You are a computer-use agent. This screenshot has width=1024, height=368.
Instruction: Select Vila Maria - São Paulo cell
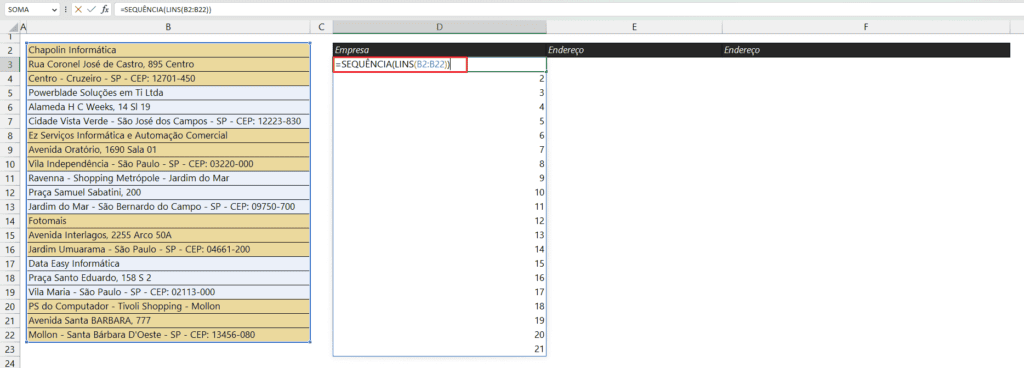168,292
